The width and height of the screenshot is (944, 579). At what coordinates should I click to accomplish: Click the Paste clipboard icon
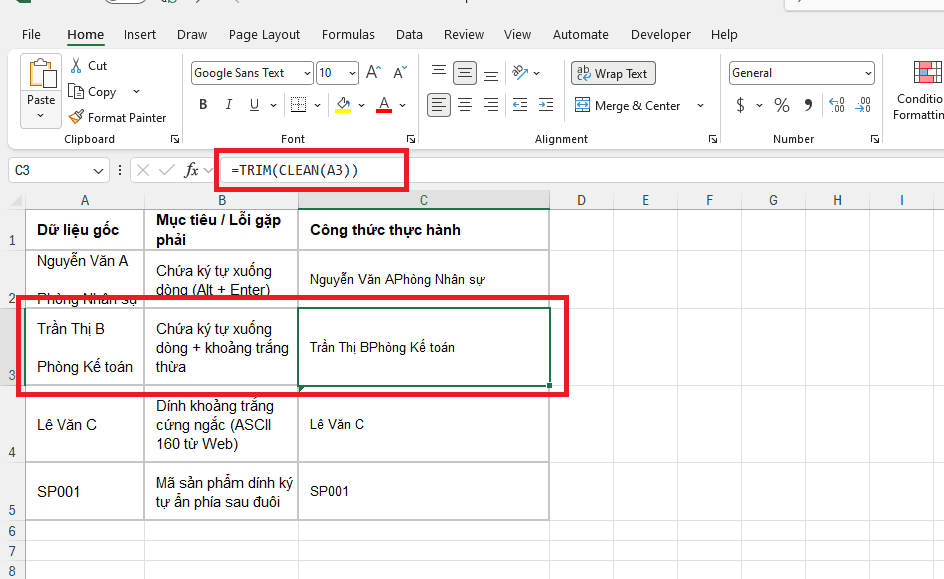point(42,75)
